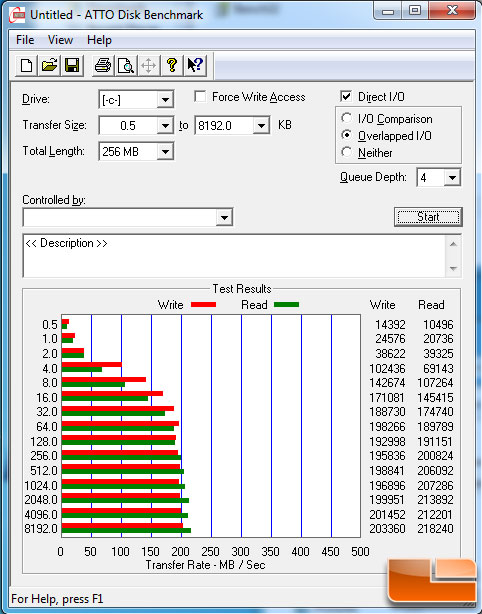Click the read value 218240

click(435, 529)
